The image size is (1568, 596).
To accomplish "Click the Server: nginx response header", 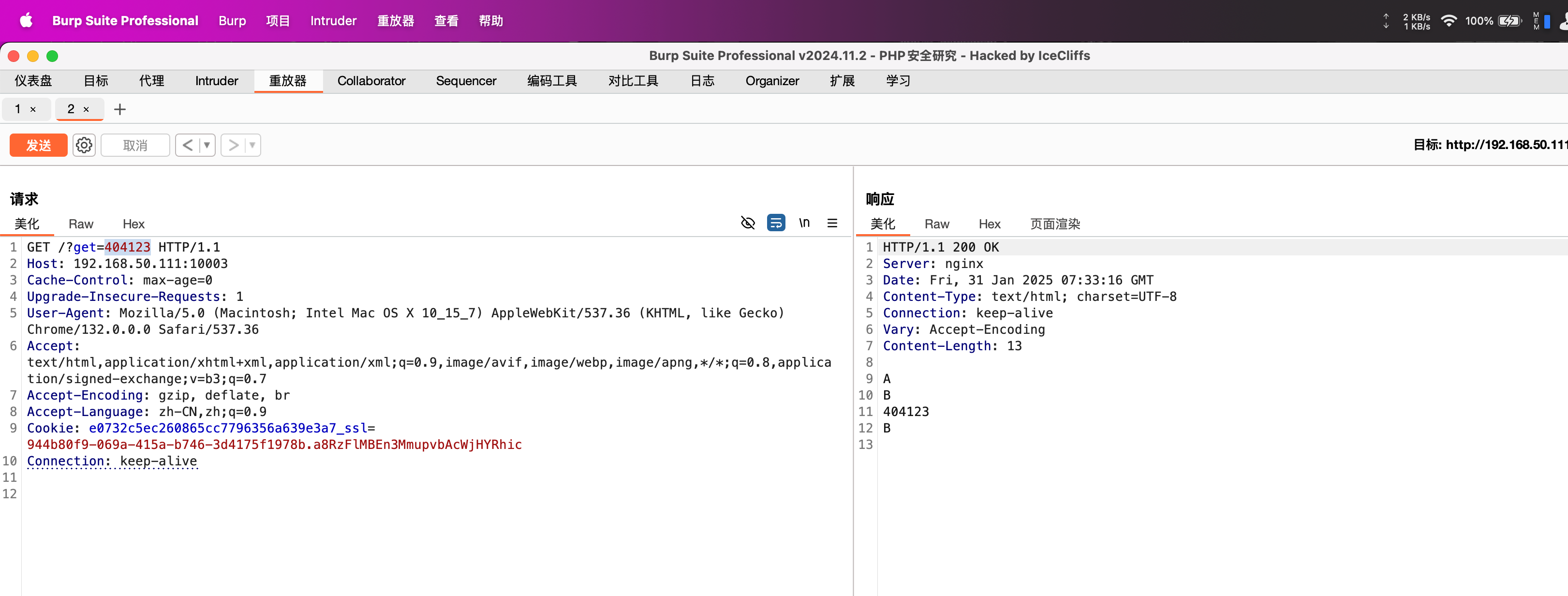I will pyautogui.click(x=933, y=264).
